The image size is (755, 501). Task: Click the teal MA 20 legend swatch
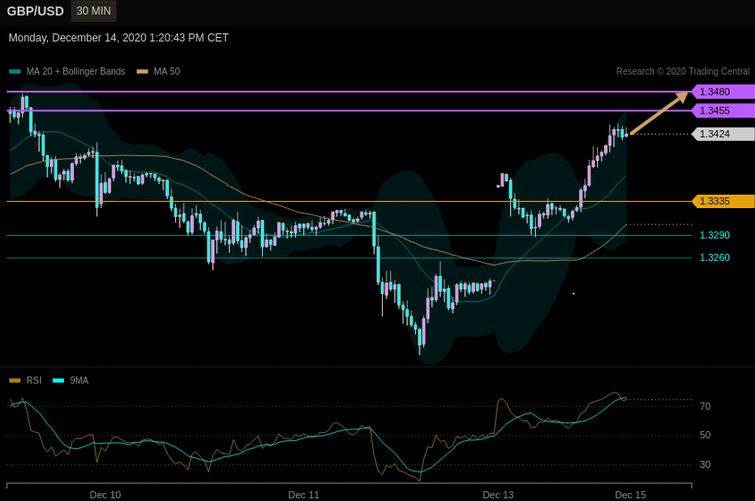[15, 72]
